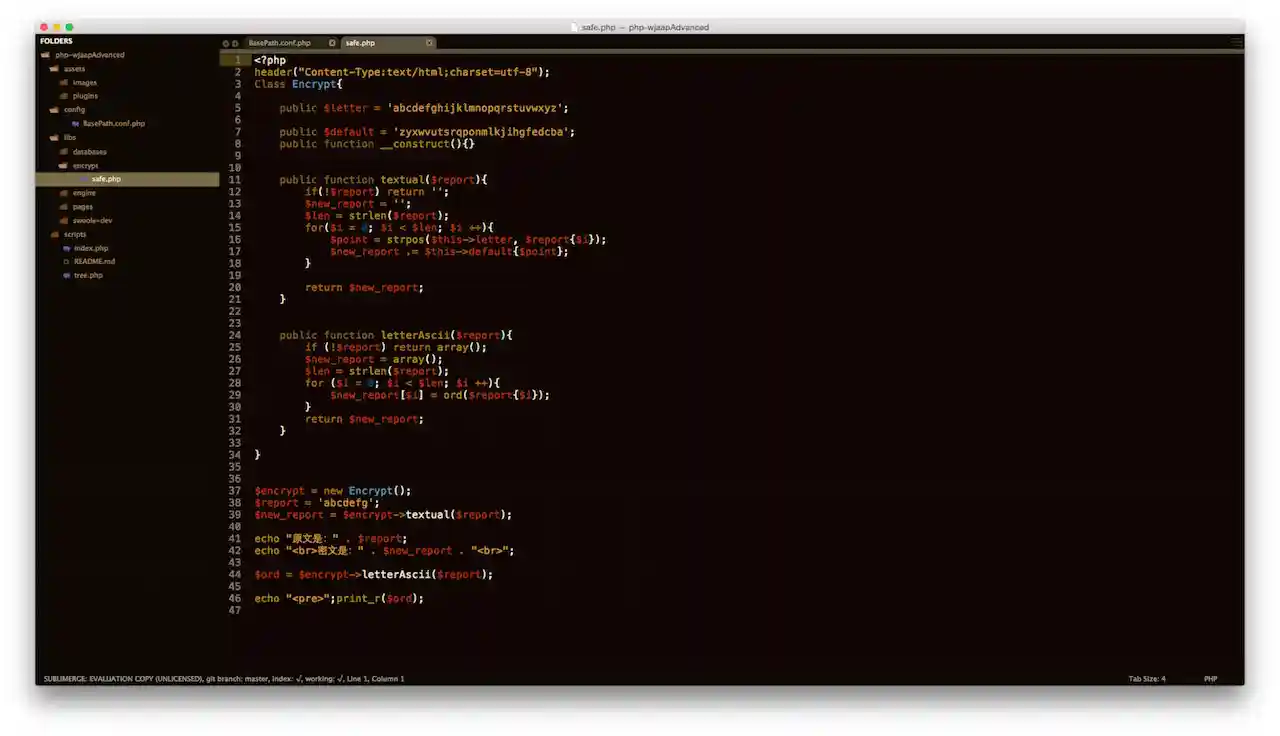This screenshot has height=736, width=1280.
Task: Open the pages folder in sidebar
Action: click(82, 207)
